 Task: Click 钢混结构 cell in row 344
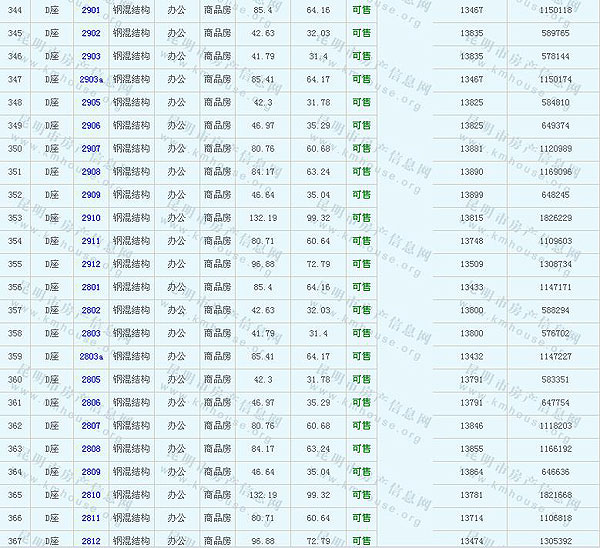131,10
